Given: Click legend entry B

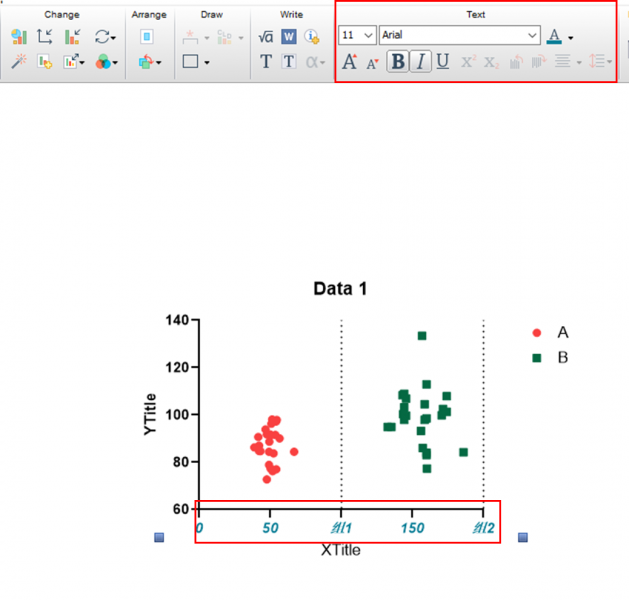Looking at the screenshot, I should click(563, 358).
